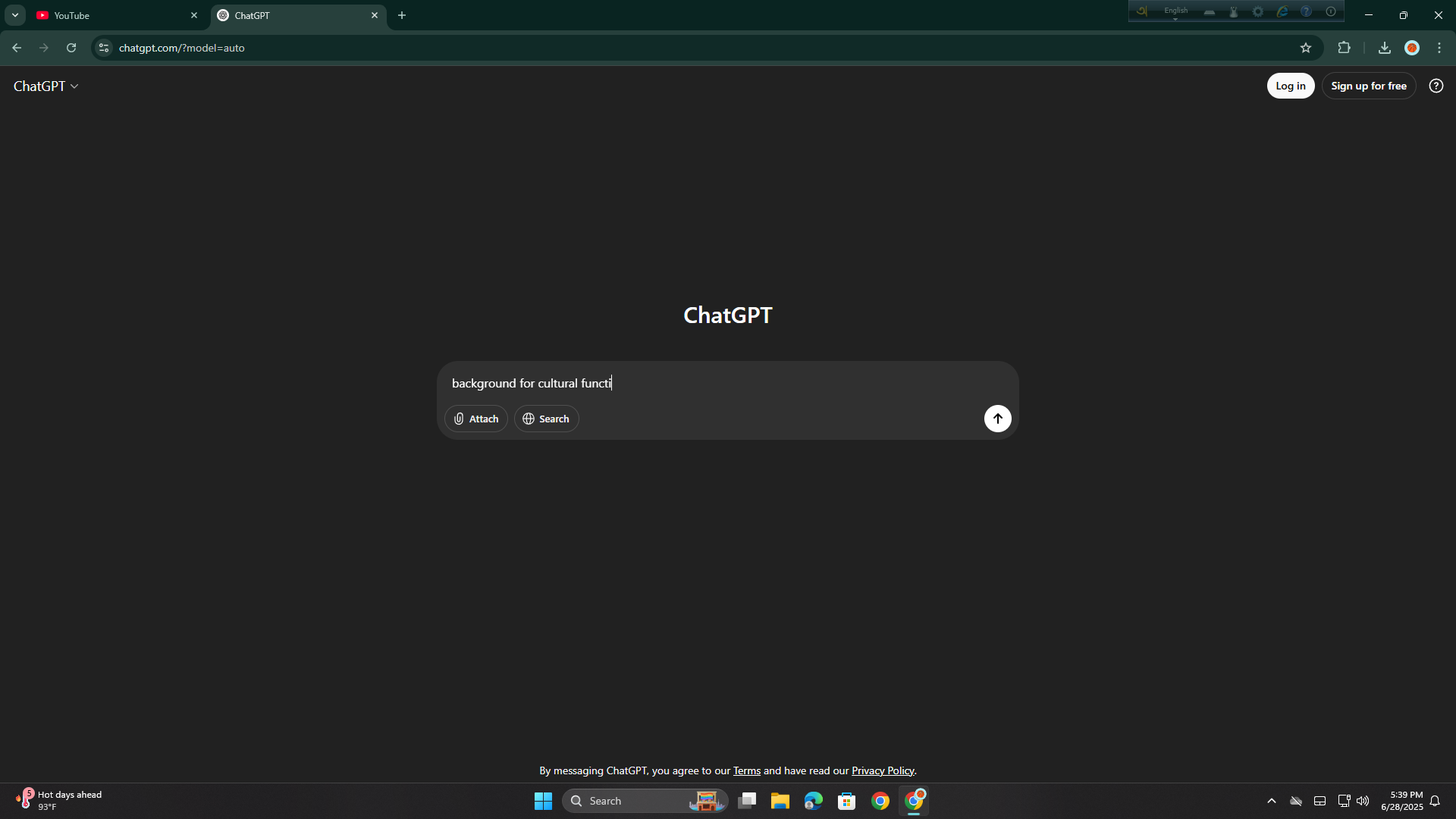Screen dimensions: 1456x819
Task: Click the power icon in input toolbar
Action: 1330,12
